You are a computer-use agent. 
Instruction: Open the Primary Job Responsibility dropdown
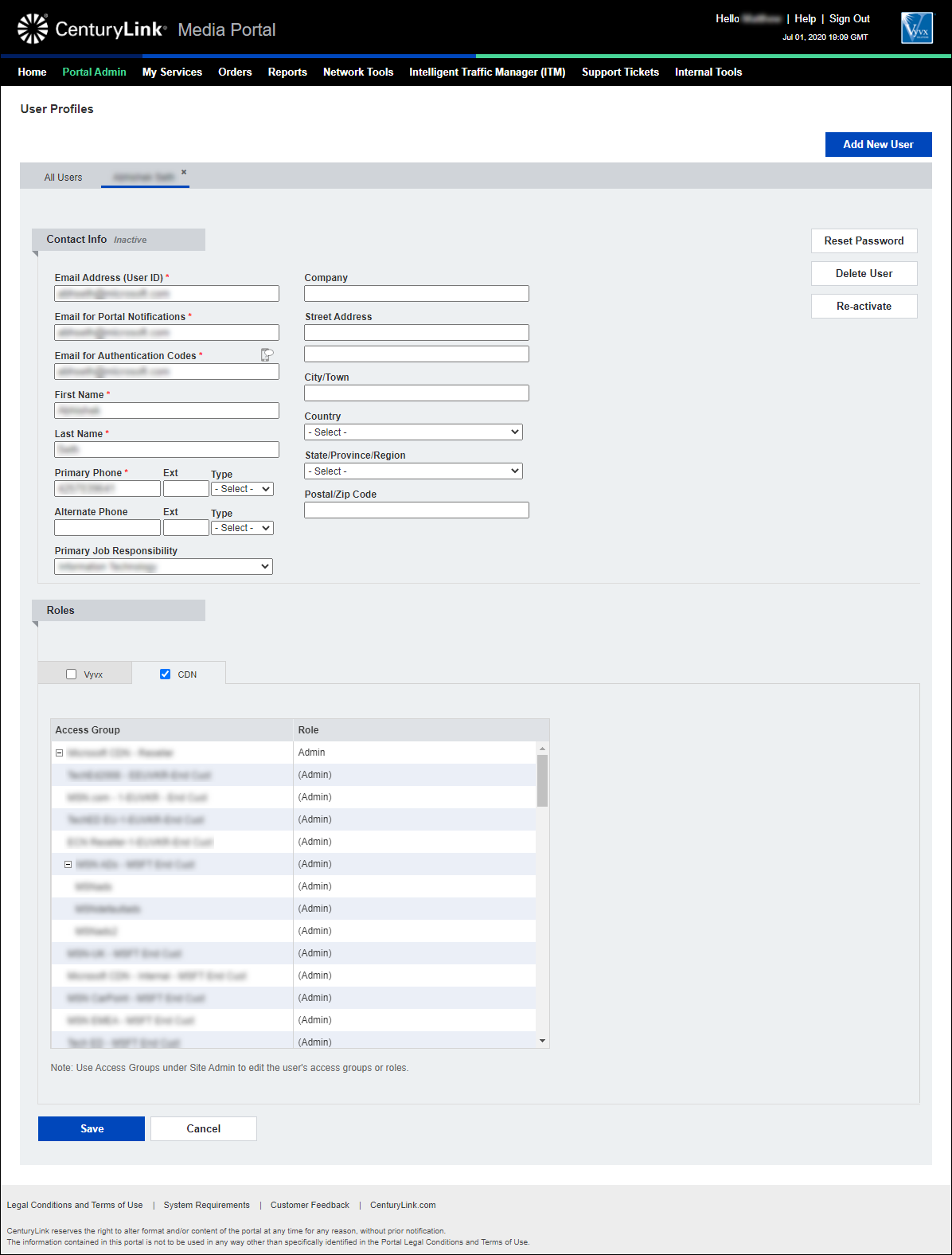[163, 566]
